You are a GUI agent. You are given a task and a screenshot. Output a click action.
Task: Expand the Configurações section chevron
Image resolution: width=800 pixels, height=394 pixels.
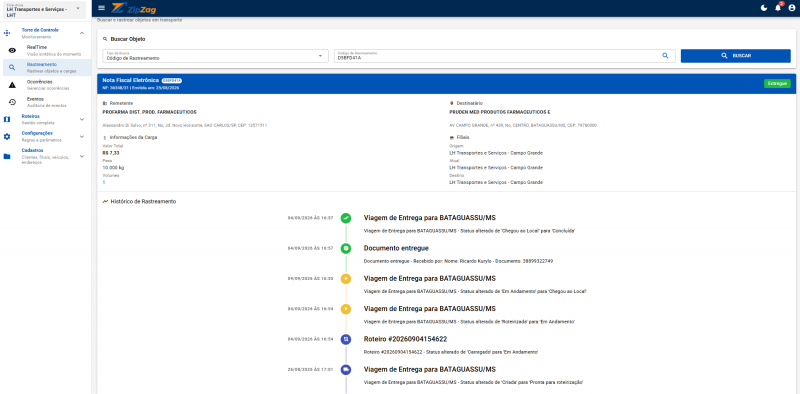click(82, 136)
